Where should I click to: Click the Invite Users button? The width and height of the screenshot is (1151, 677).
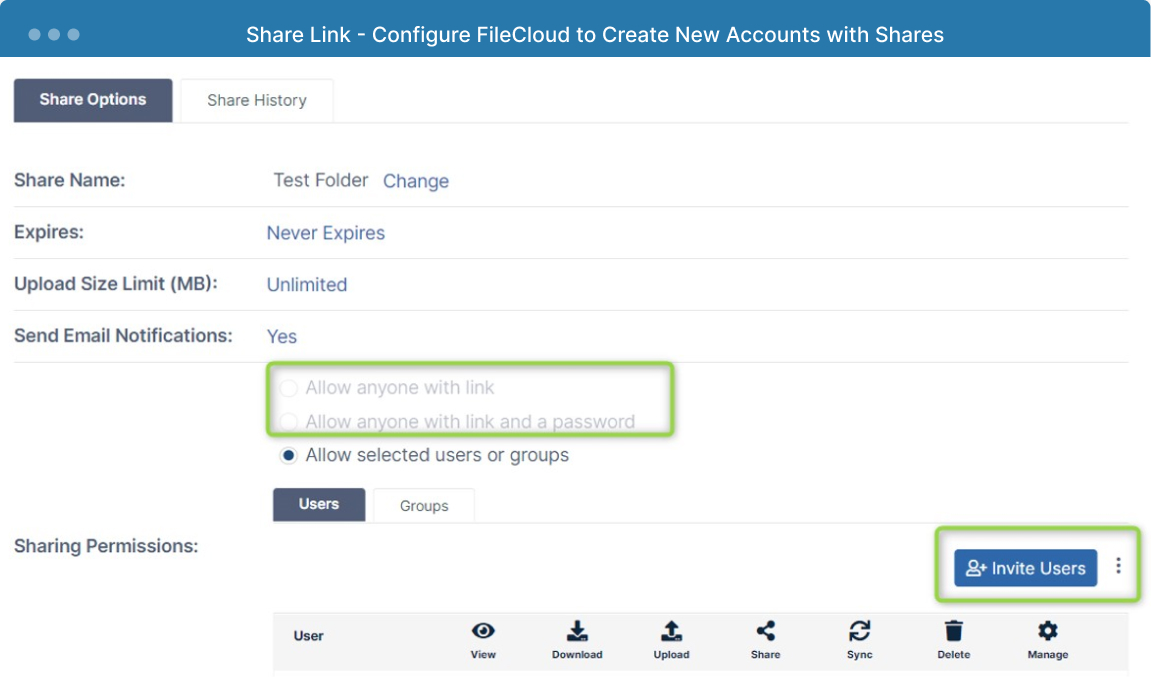coord(1025,568)
